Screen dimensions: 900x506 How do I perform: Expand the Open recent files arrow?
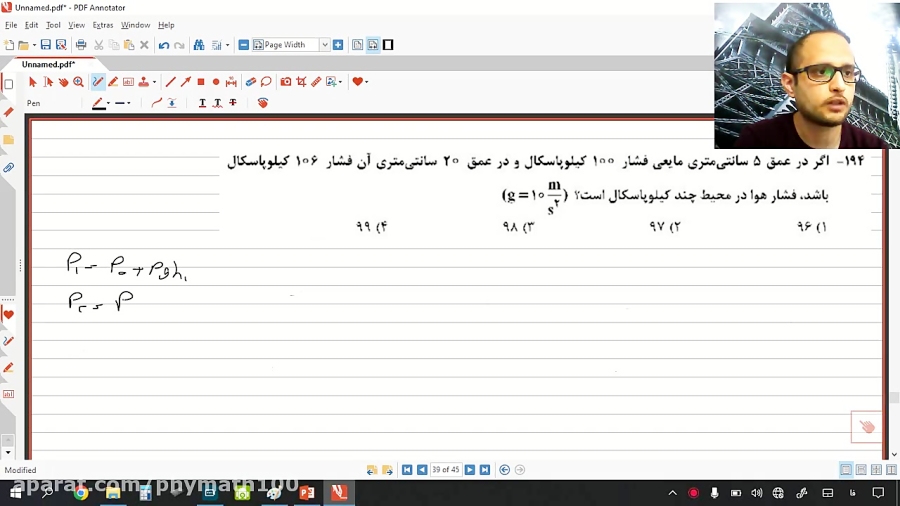point(34,45)
